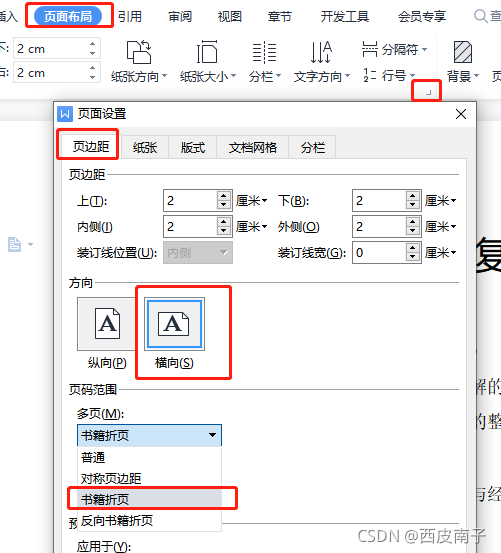Click the 装订线宽(G) input field
The width and height of the screenshot is (501, 553).
[379, 253]
